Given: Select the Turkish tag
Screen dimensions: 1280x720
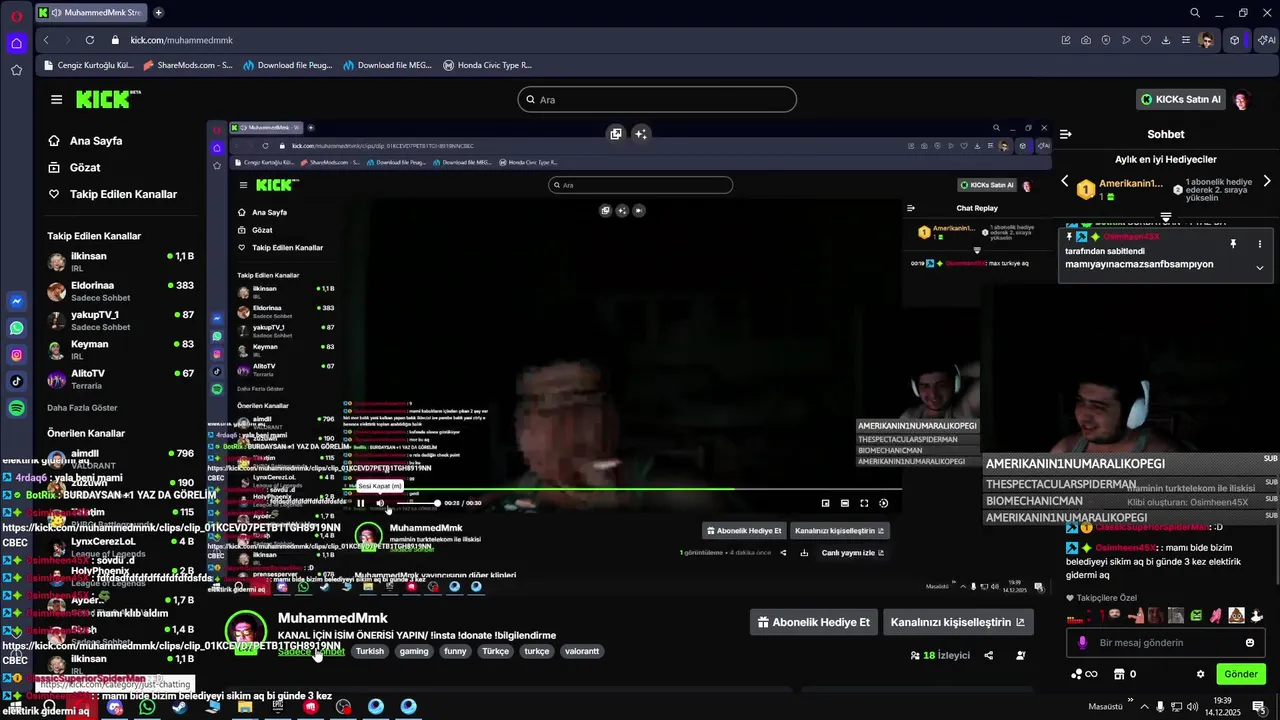Looking at the screenshot, I should pos(369,651).
